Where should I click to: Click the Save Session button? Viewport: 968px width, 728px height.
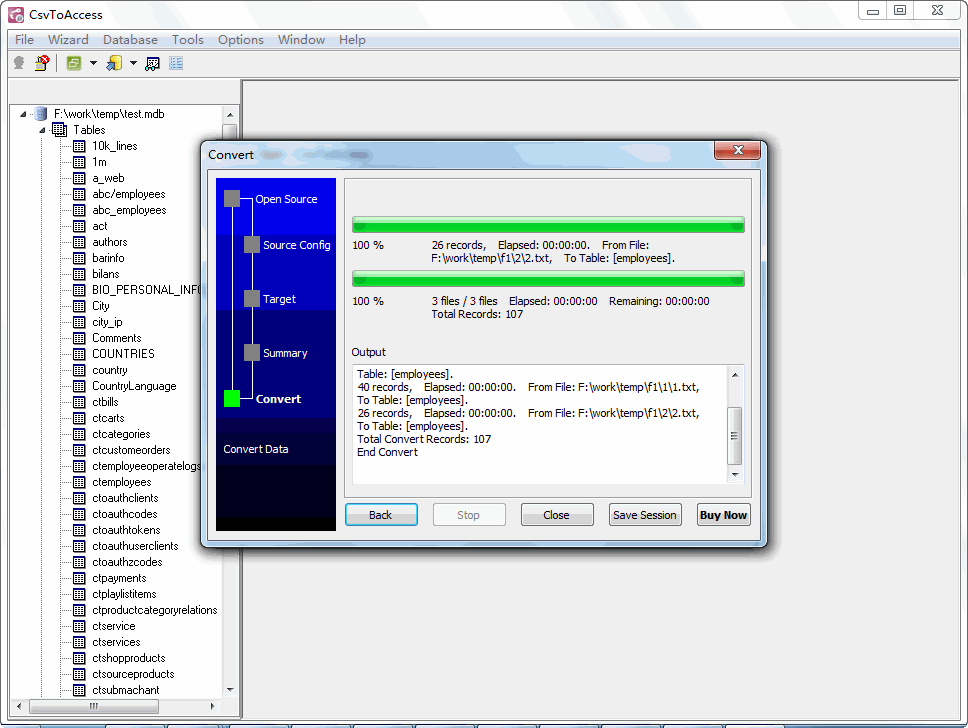click(x=645, y=515)
